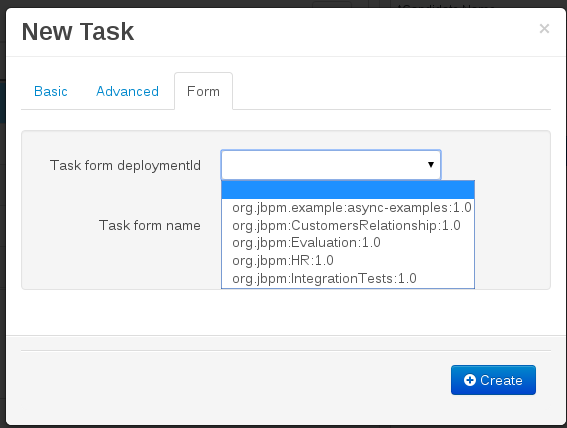This screenshot has height=428, width=567.
Task: Close the New Task dialog
Action: click(x=544, y=29)
